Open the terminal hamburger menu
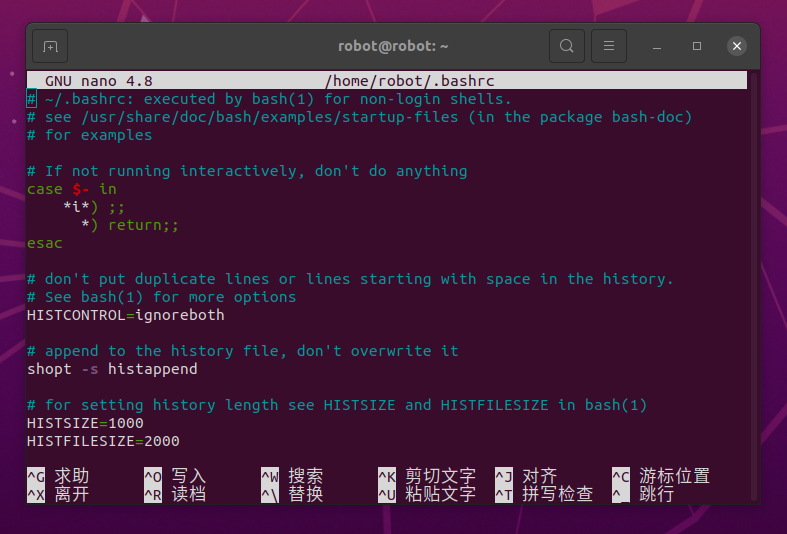 [609, 46]
